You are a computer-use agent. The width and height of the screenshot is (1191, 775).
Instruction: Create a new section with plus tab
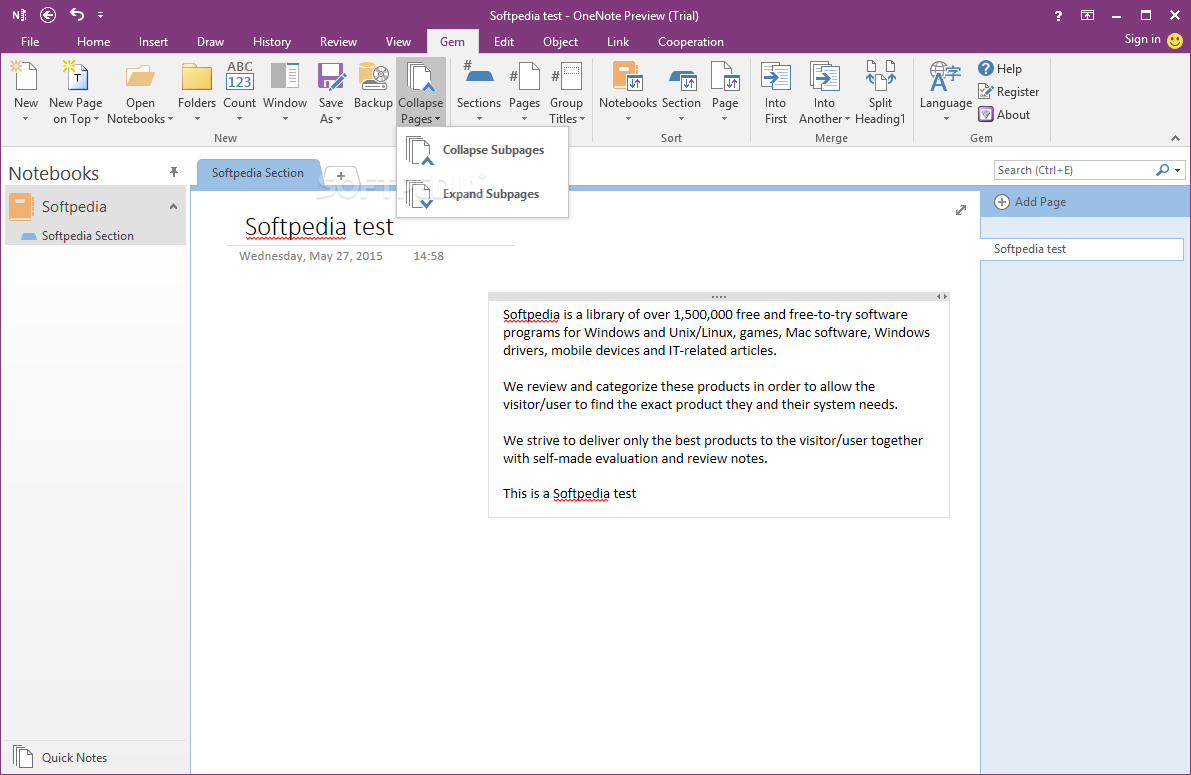tap(340, 176)
